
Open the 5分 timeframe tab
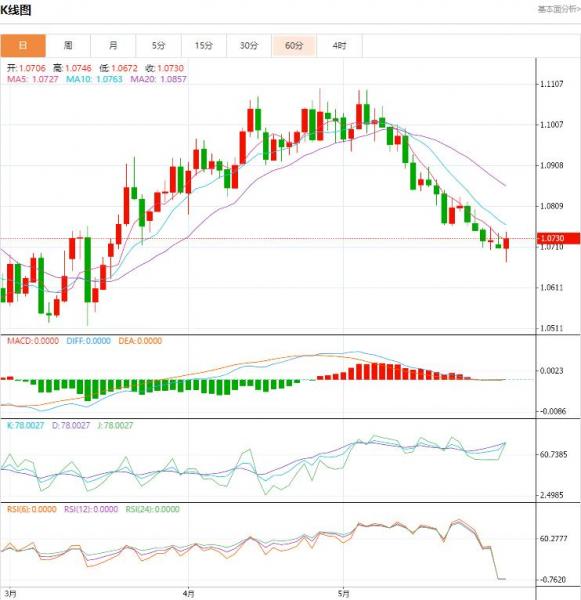pos(158,46)
